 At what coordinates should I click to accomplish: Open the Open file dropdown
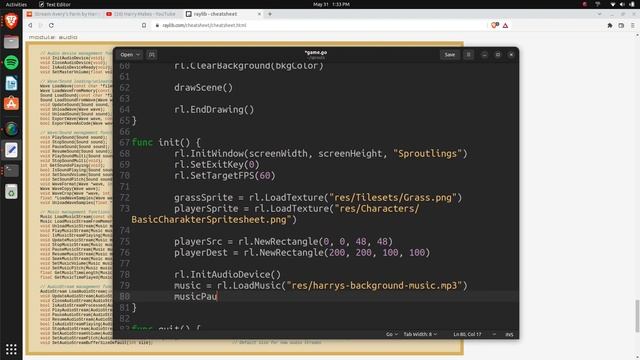[x=130, y=55]
